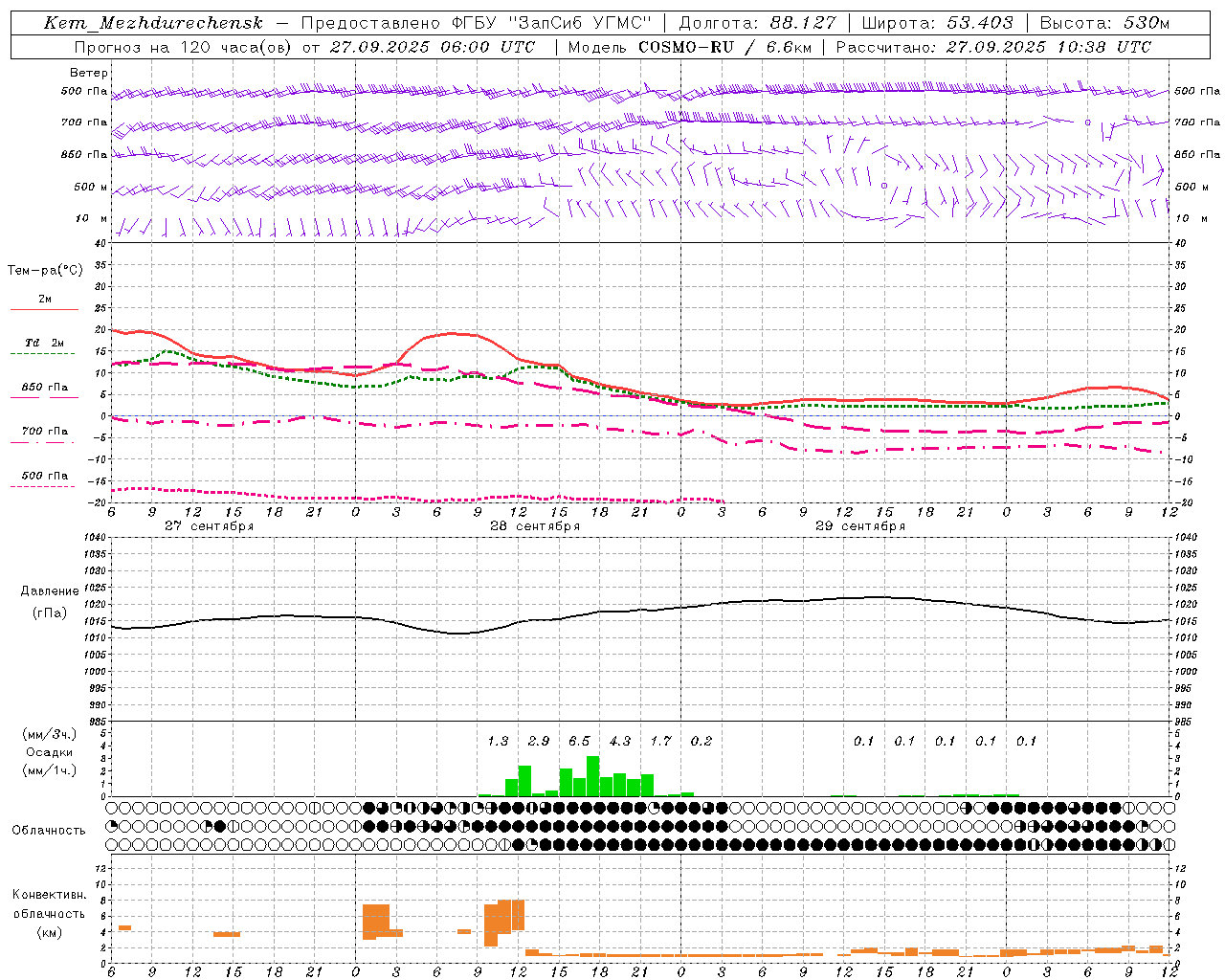Click the 27 сентября date label
The height and width of the screenshot is (980, 1225).
[x=209, y=526]
